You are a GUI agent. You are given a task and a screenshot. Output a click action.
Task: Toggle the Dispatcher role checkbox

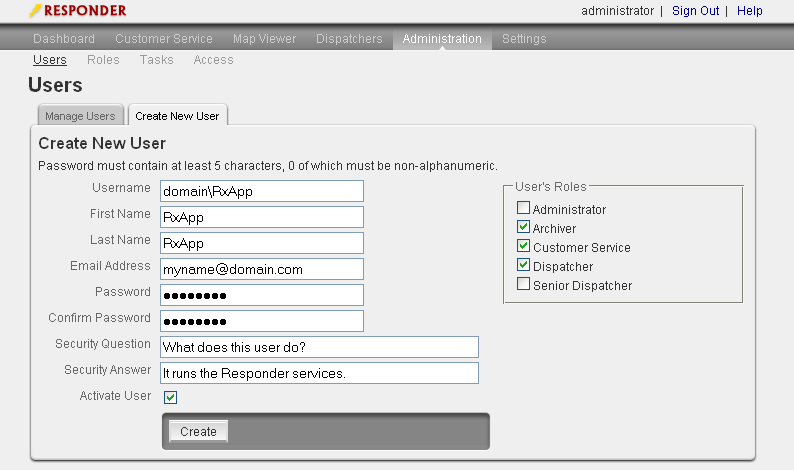523,266
